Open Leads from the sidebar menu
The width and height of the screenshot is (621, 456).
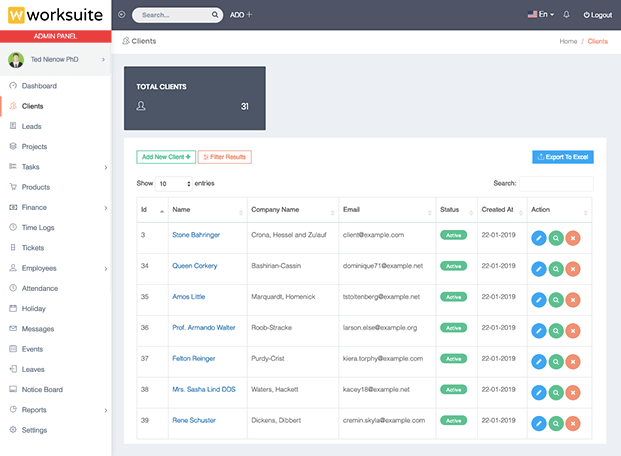point(32,126)
